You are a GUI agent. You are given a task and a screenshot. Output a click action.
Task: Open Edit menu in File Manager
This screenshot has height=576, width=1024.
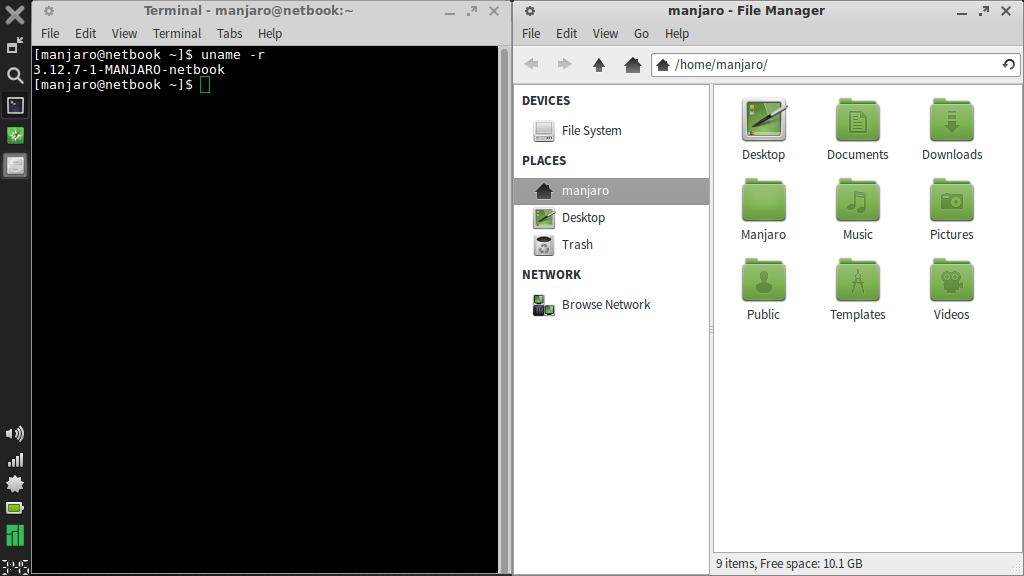(x=566, y=33)
